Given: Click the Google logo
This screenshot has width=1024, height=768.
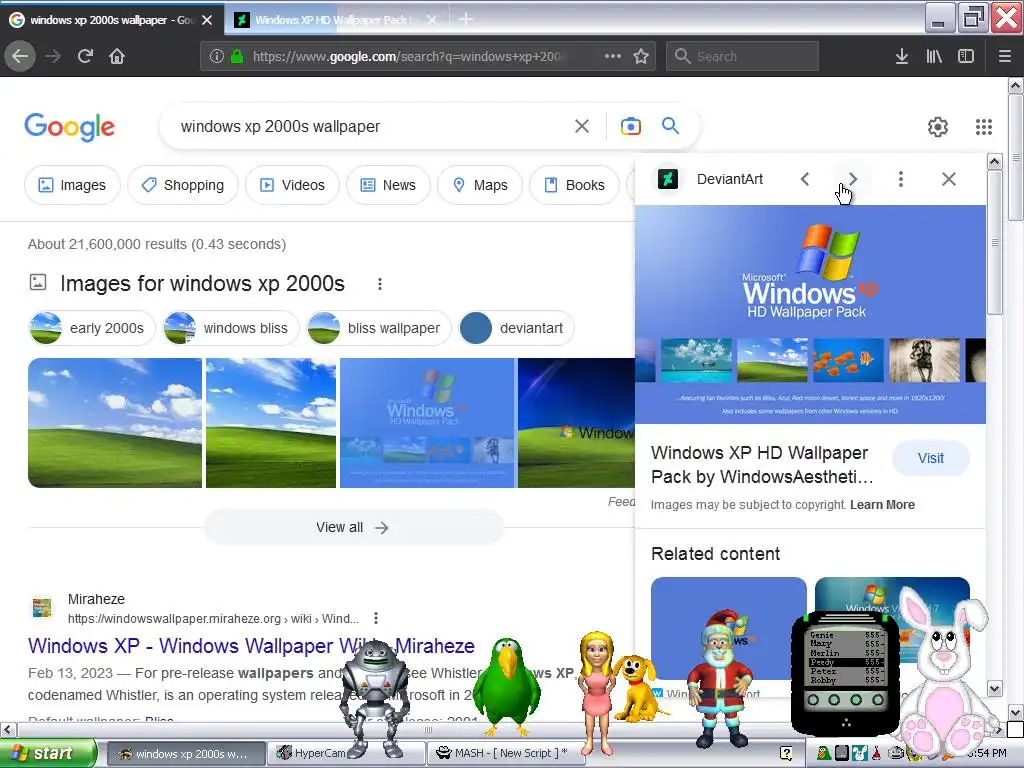Looking at the screenshot, I should coord(69,127).
